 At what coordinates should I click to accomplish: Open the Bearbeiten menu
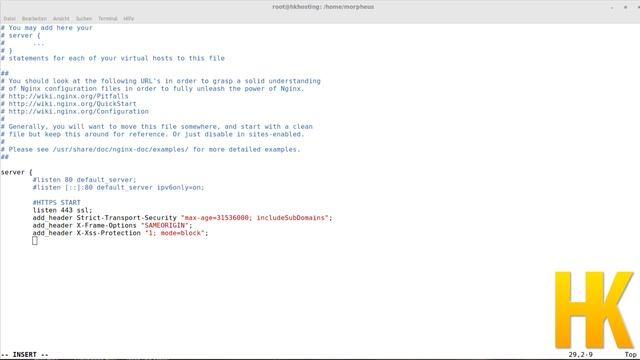pyautogui.click(x=34, y=19)
